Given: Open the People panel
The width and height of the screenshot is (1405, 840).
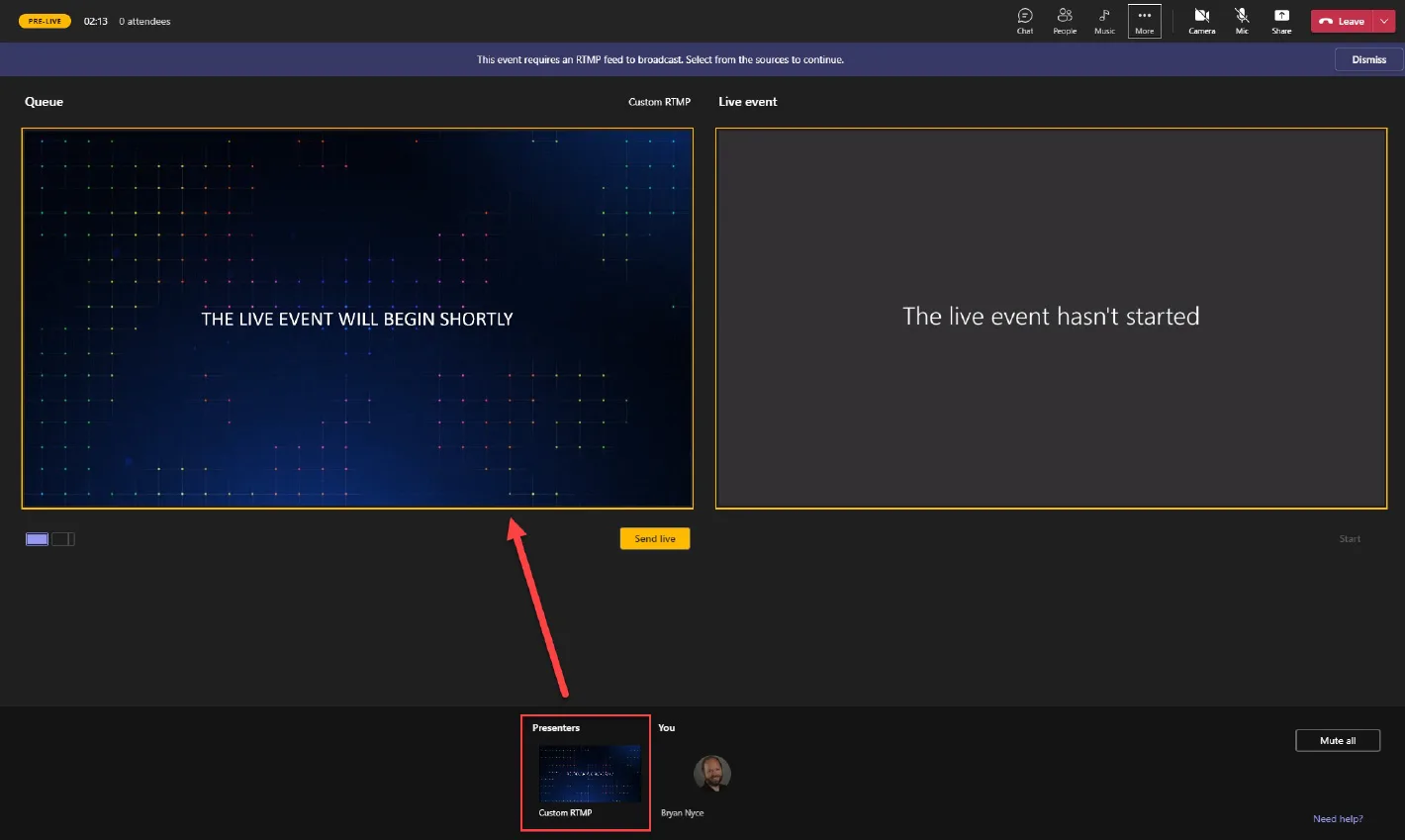Looking at the screenshot, I should click(1065, 21).
